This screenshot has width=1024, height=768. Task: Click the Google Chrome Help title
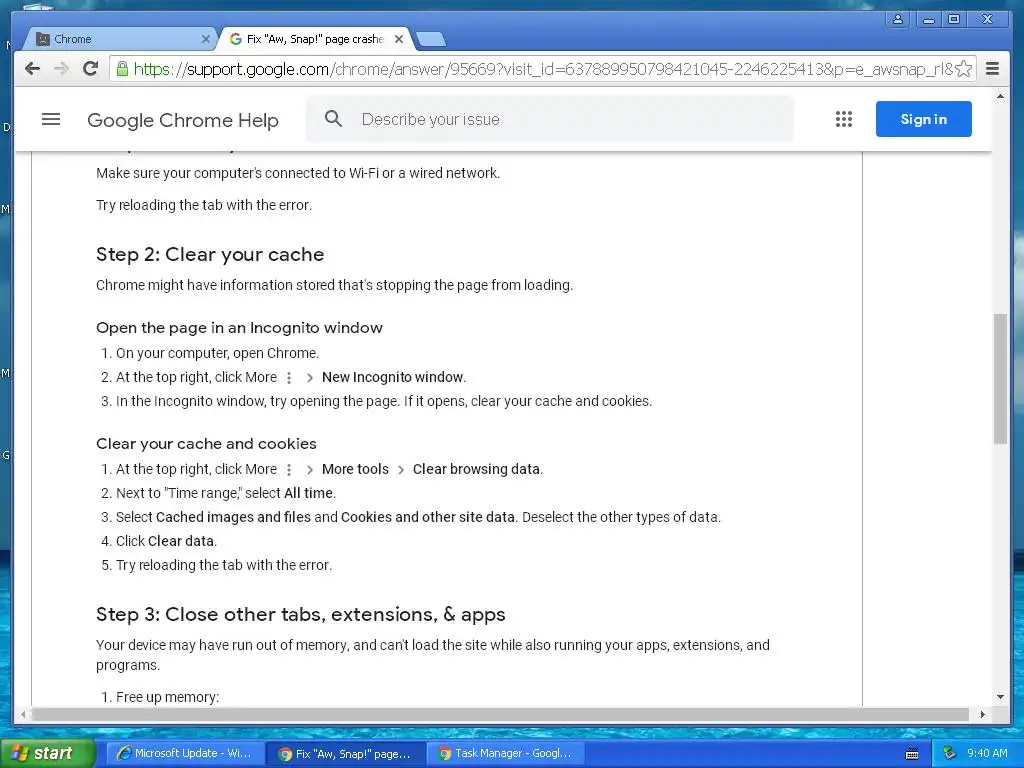coord(183,120)
